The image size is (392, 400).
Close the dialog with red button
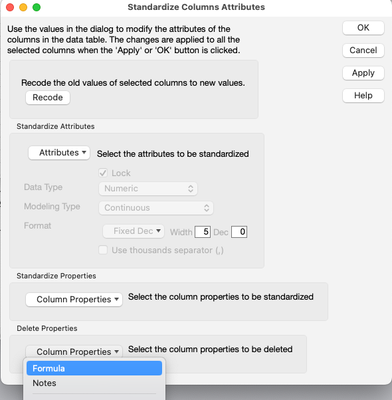click(x=10, y=7)
